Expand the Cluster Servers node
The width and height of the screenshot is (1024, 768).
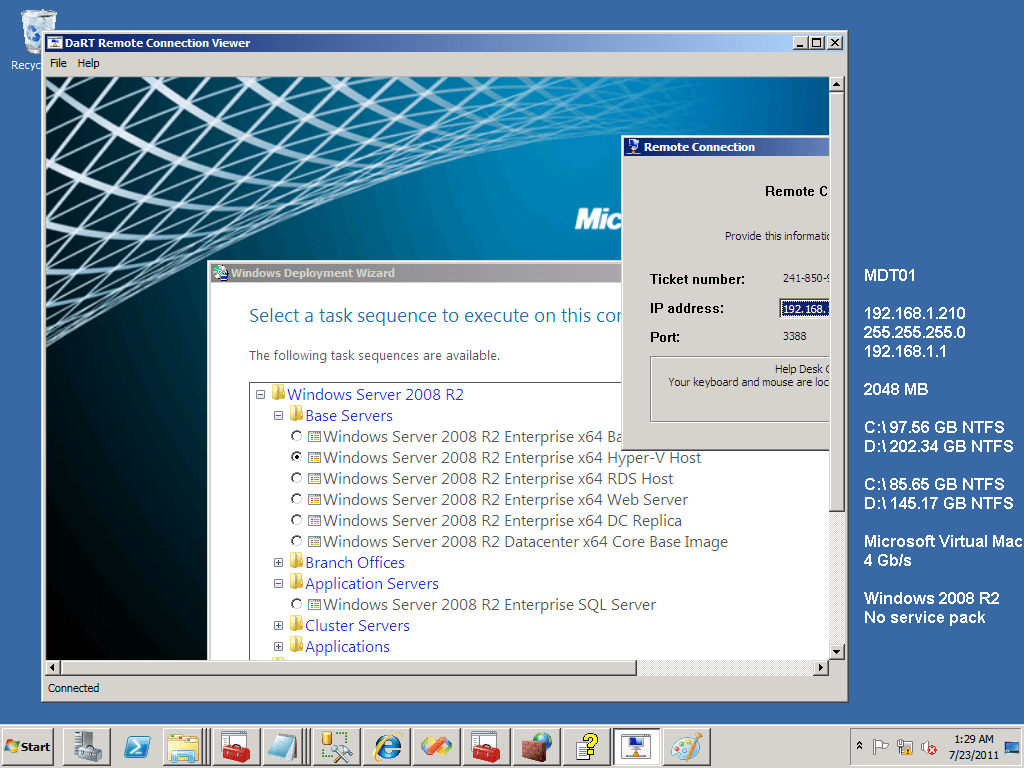[278, 625]
